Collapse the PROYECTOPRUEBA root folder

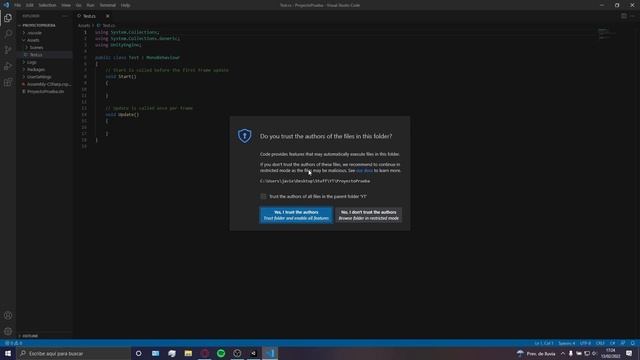pos(39,25)
